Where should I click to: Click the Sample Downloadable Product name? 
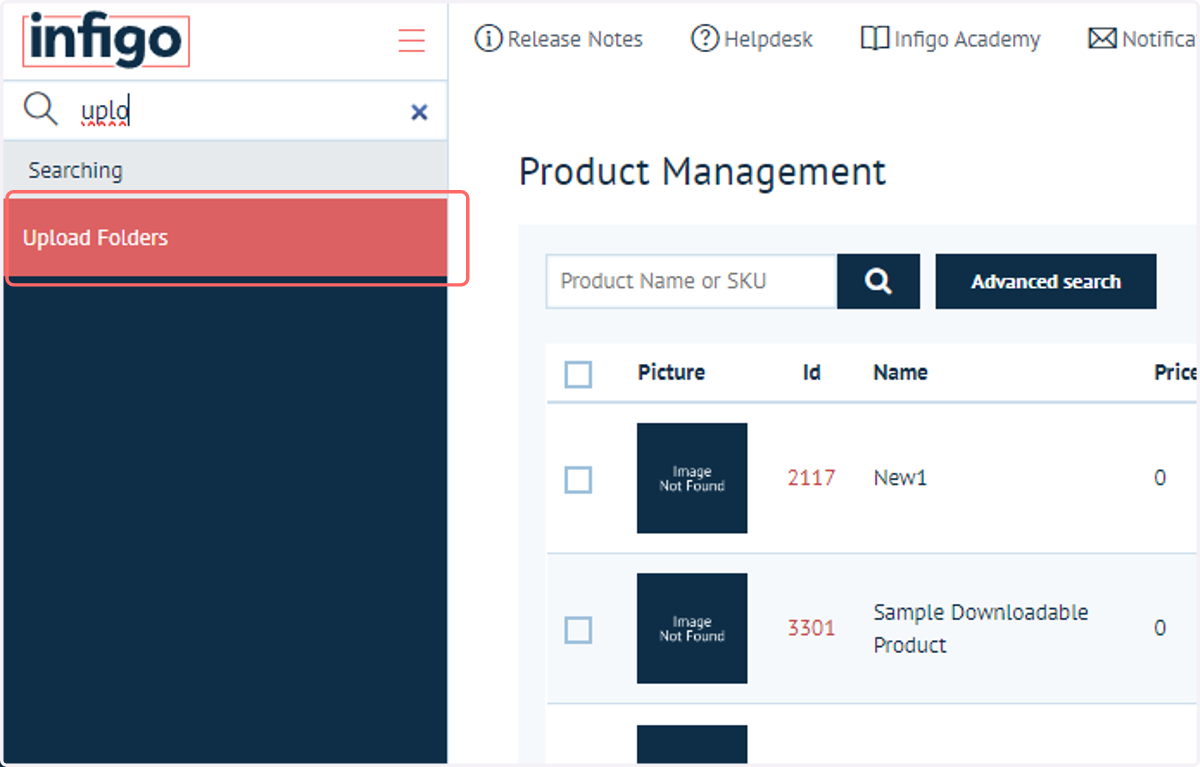[x=981, y=628]
